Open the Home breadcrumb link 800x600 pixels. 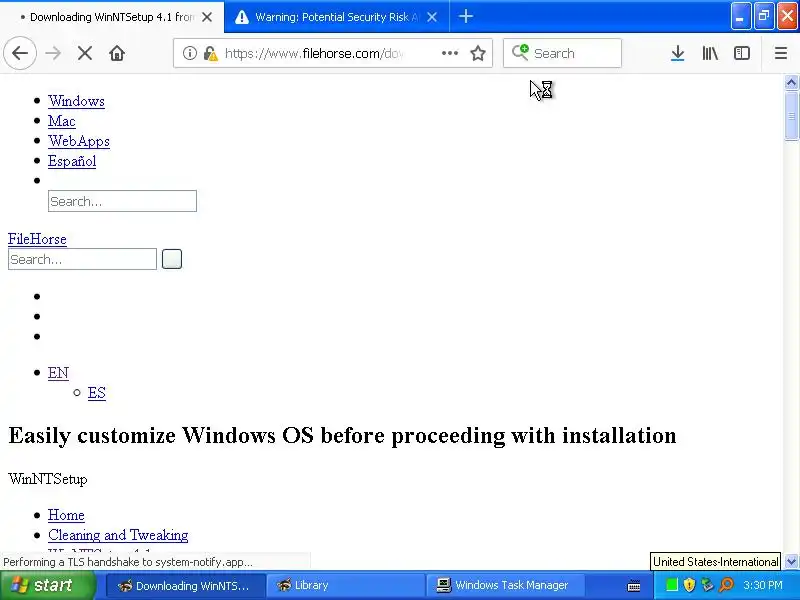coord(66,515)
